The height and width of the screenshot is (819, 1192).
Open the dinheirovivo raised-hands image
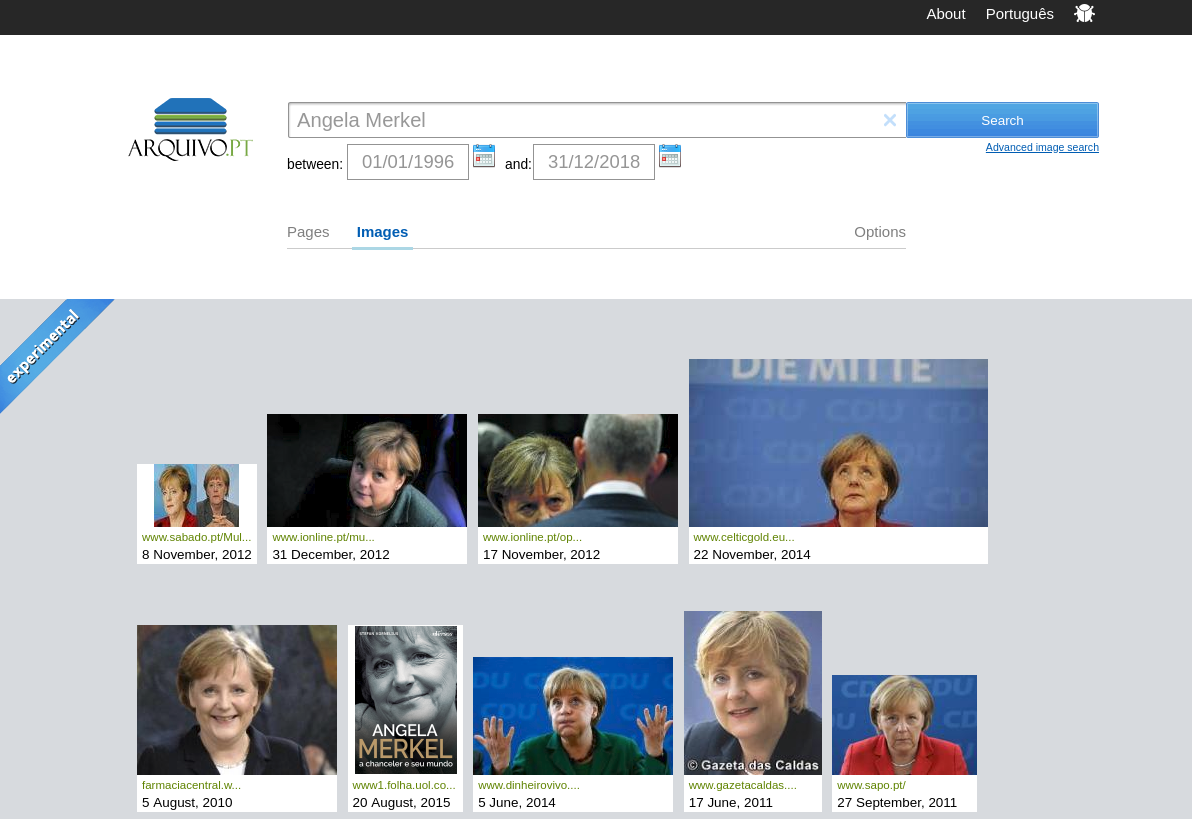[572, 716]
